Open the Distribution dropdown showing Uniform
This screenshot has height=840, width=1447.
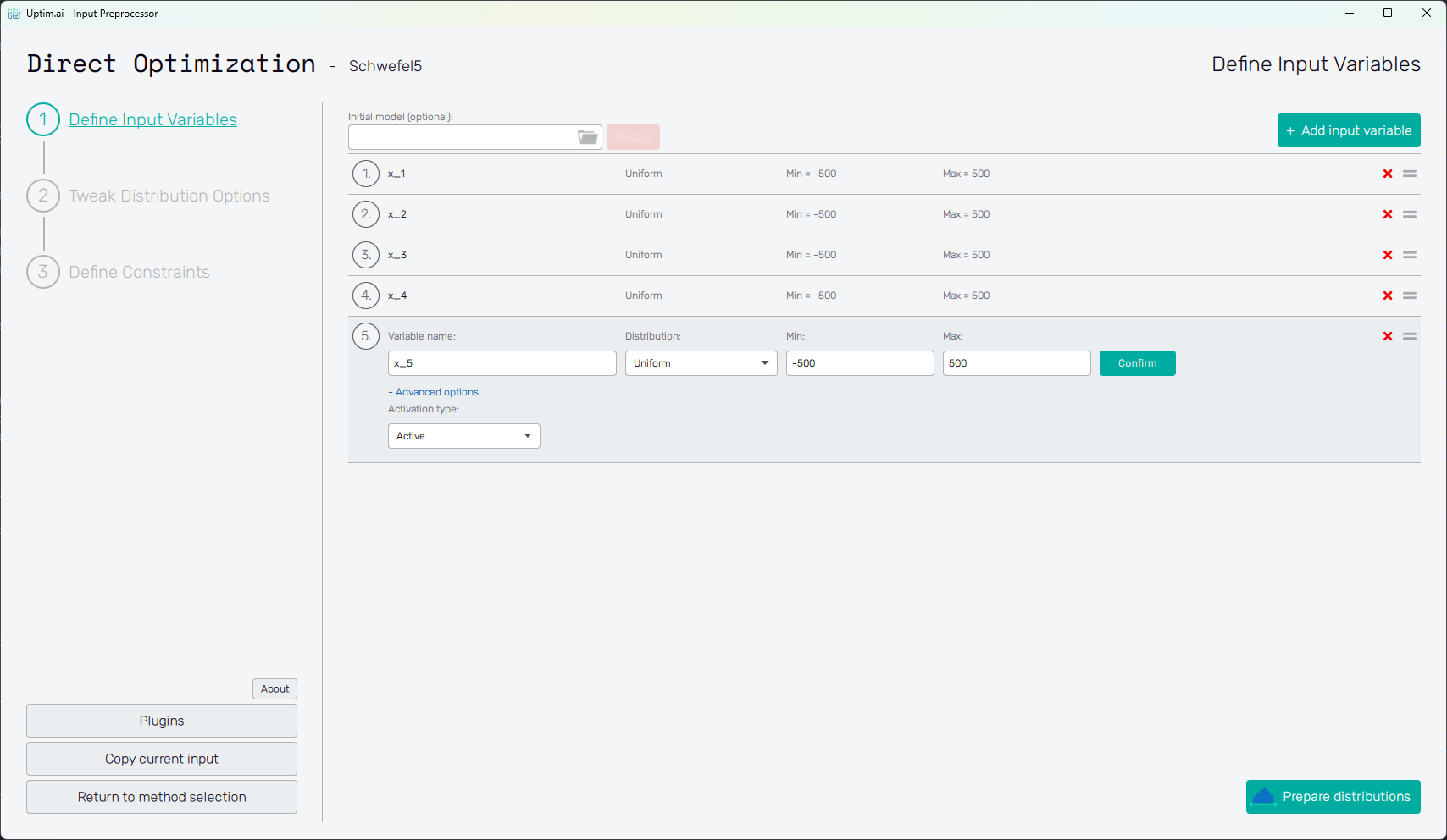tap(701, 363)
